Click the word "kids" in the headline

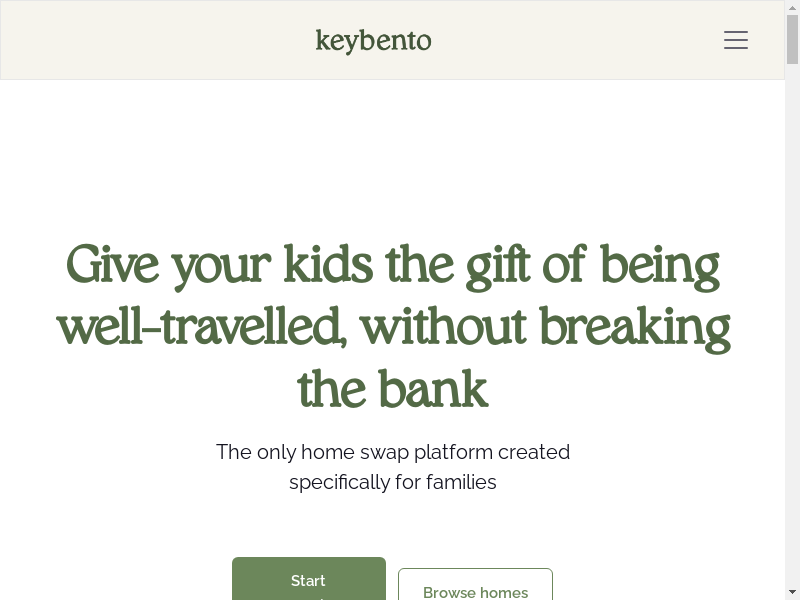pos(327,265)
